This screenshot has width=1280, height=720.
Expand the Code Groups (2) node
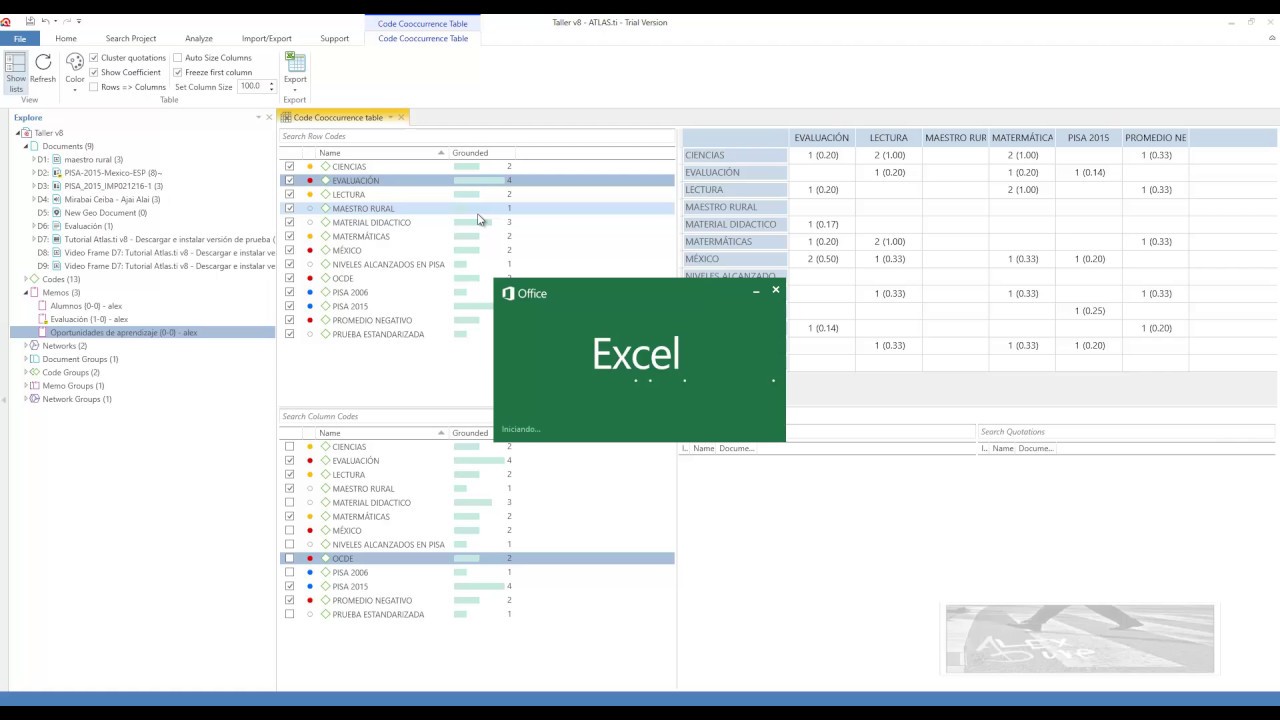pyautogui.click(x=26, y=372)
